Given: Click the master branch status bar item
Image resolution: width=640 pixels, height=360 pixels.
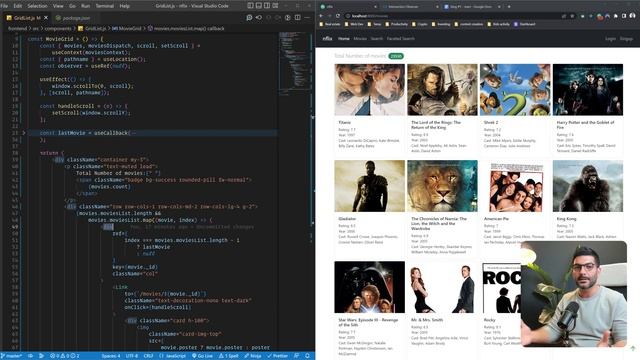Looking at the screenshot, I should 11,356.
